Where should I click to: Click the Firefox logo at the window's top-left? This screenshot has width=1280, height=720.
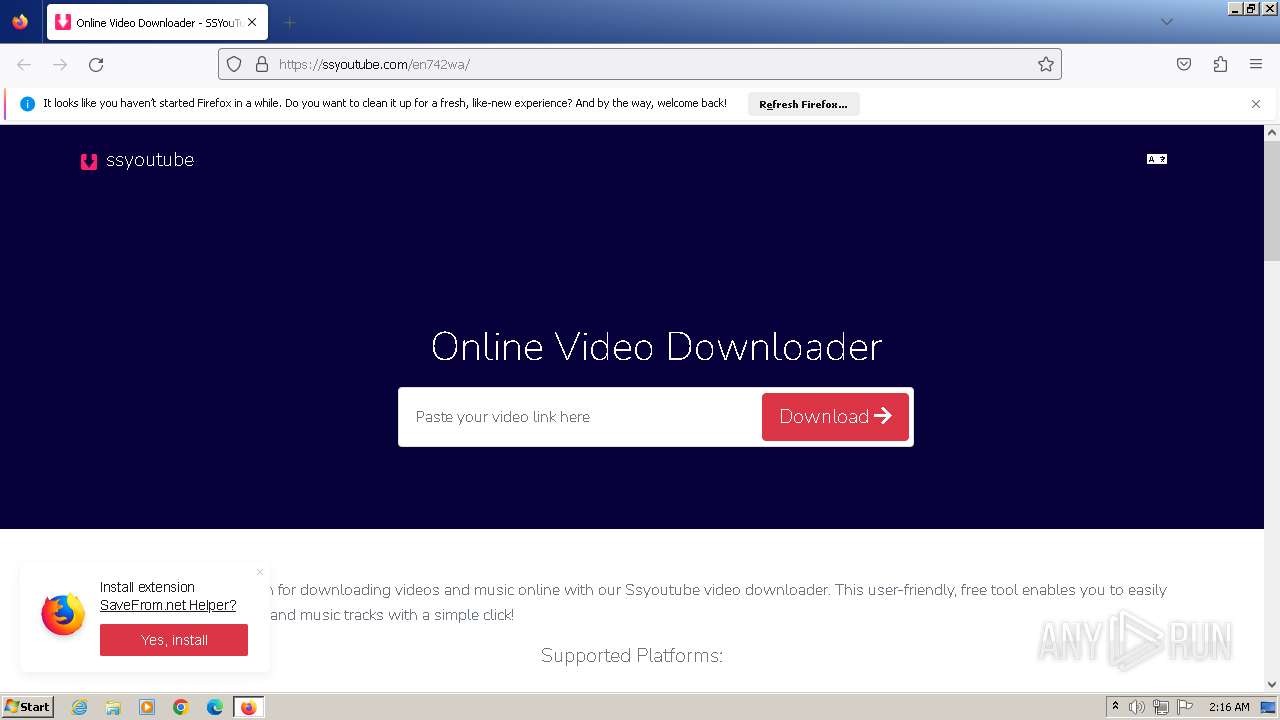point(20,22)
